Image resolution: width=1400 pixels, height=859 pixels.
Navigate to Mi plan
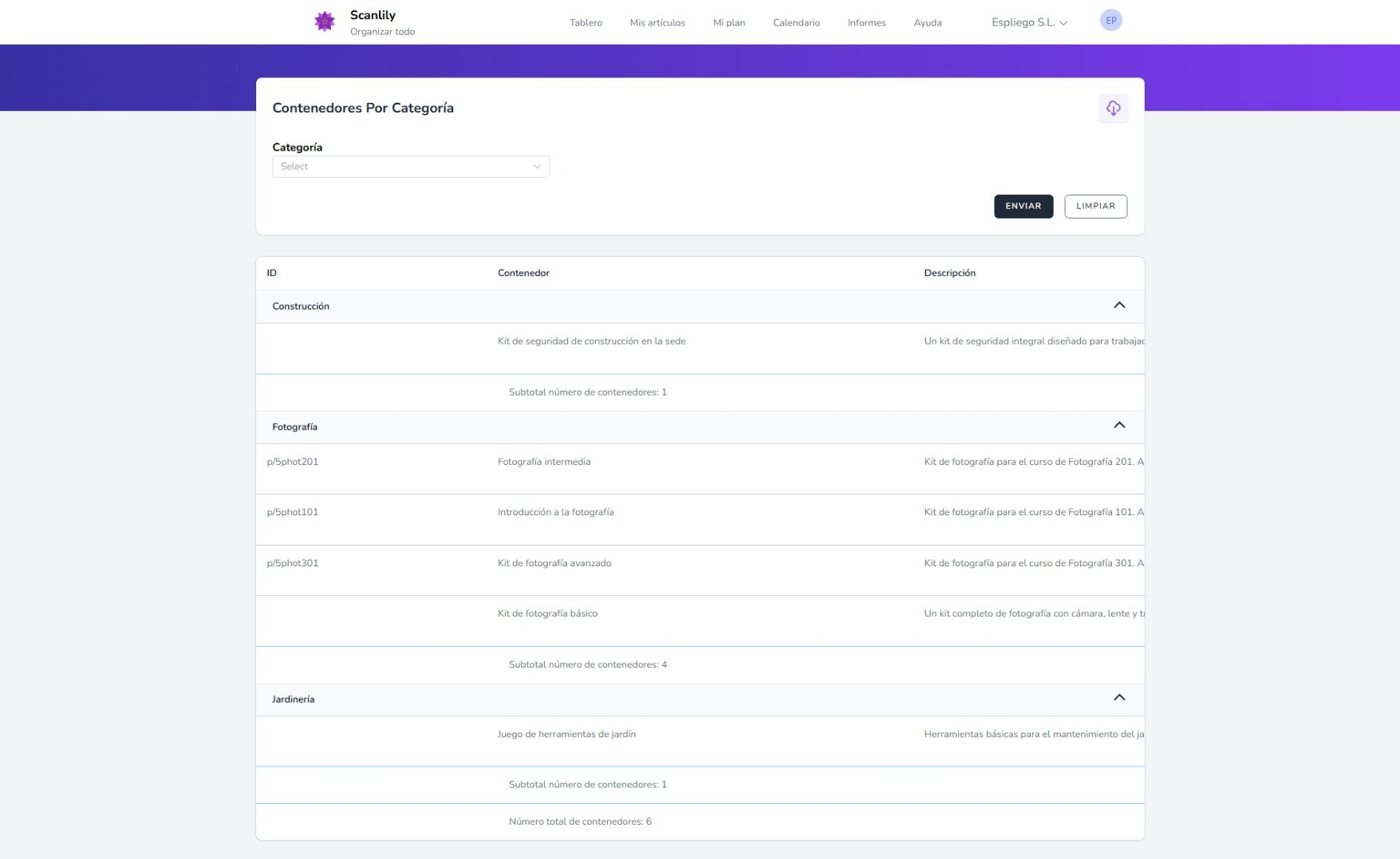pos(729,23)
